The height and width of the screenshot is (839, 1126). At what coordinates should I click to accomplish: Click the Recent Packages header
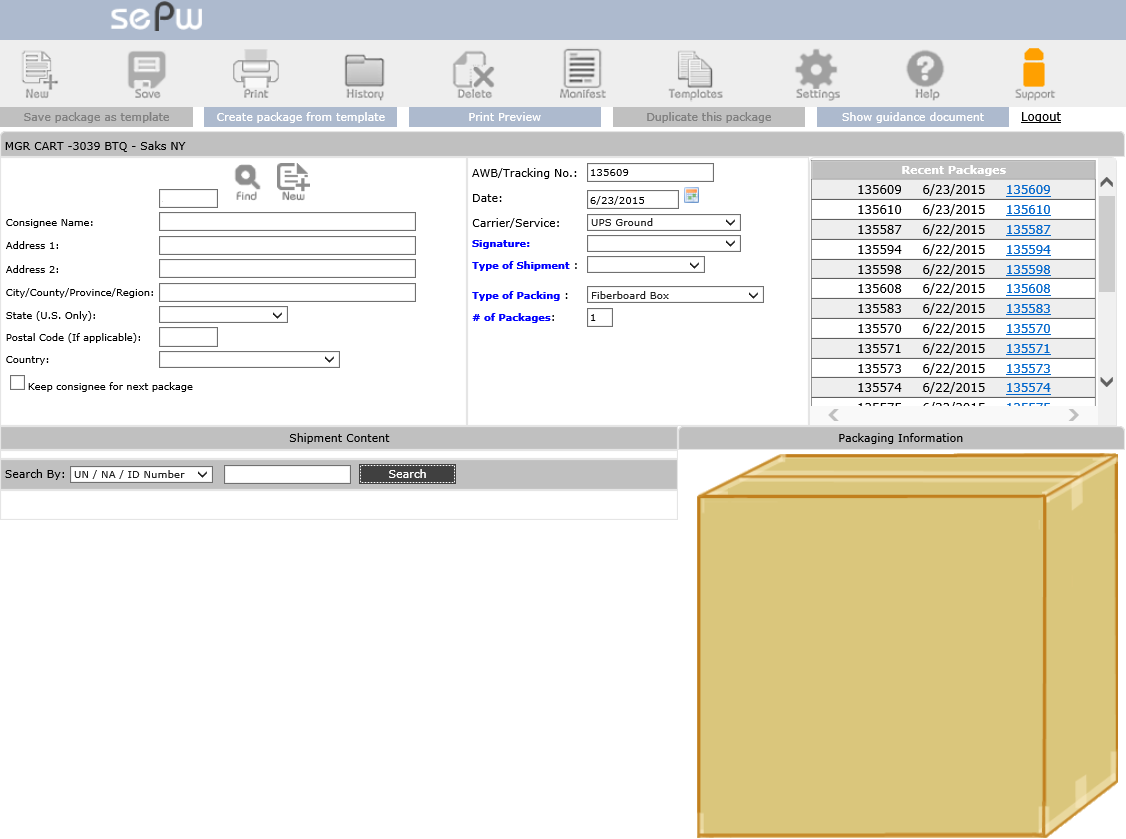[x=953, y=170]
